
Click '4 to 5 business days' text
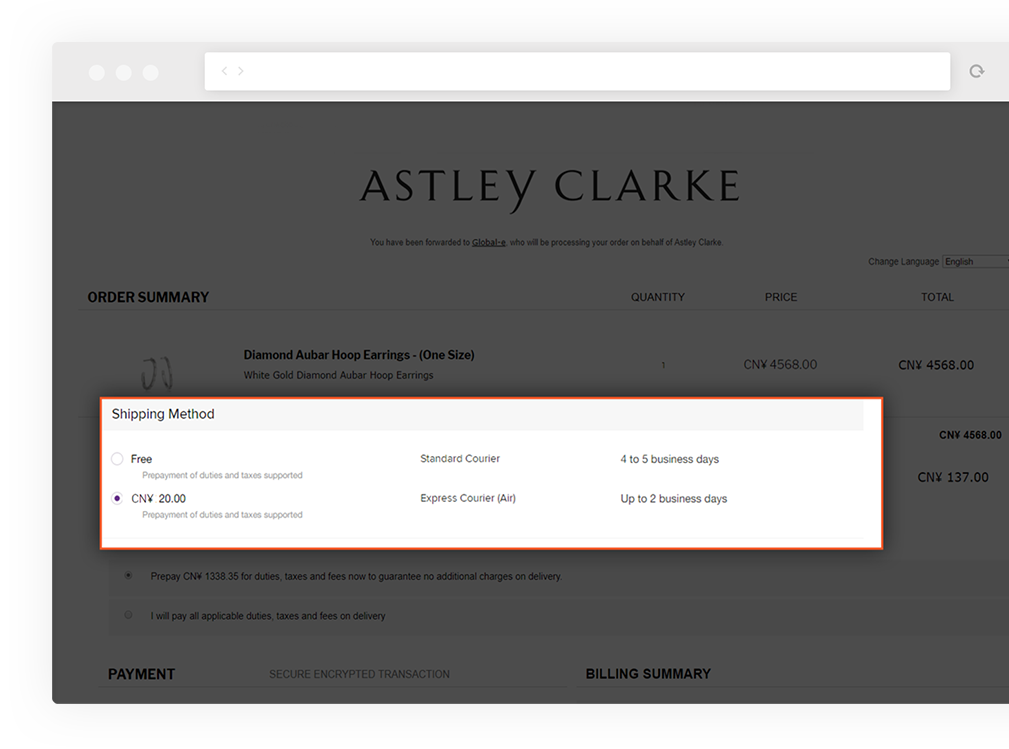pyautogui.click(x=669, y=459)
